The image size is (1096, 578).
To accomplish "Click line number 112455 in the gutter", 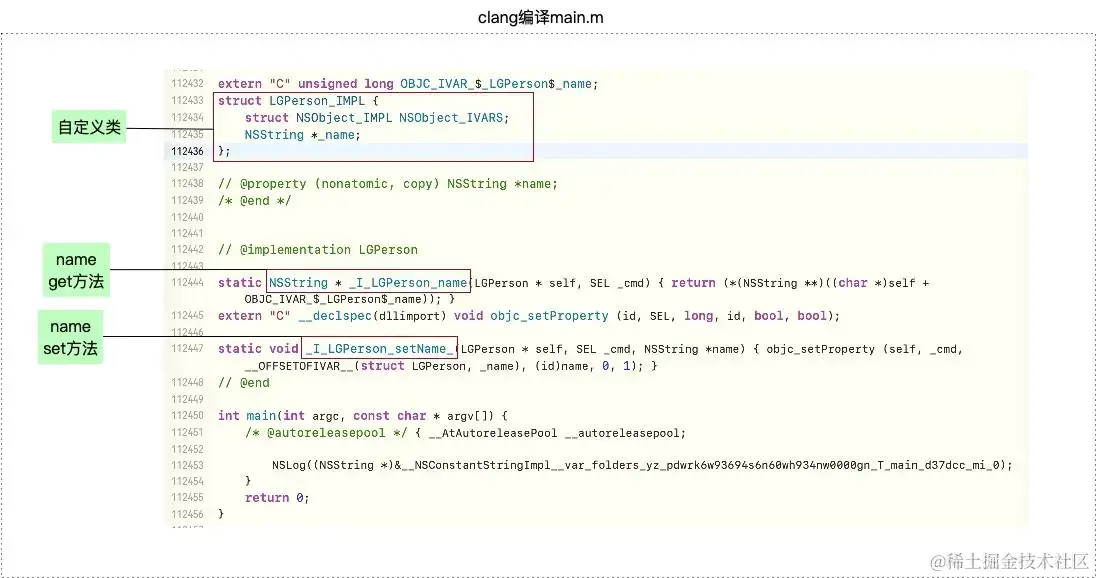I will [x=187, y=497].
